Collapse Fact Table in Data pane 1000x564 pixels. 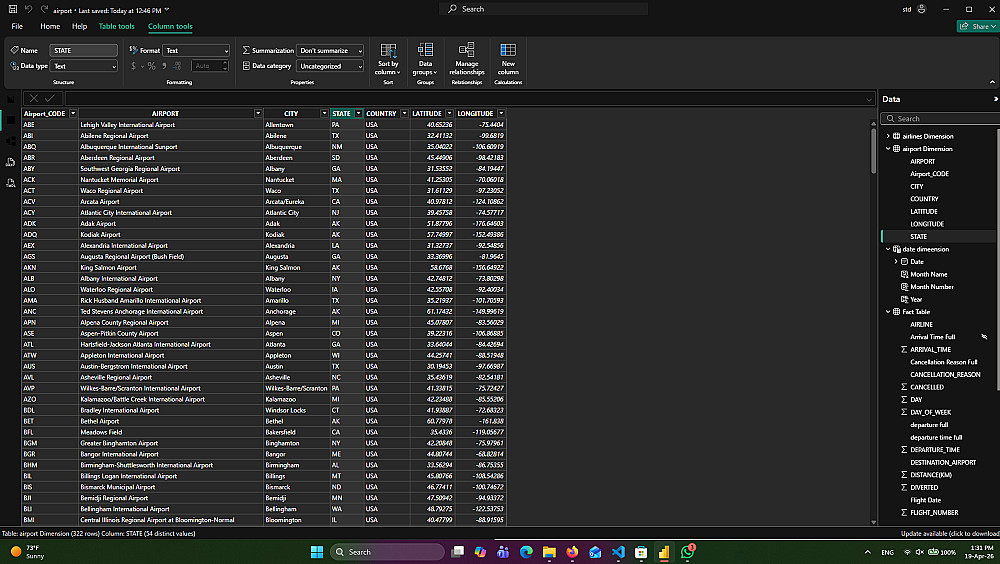[888, 312]
